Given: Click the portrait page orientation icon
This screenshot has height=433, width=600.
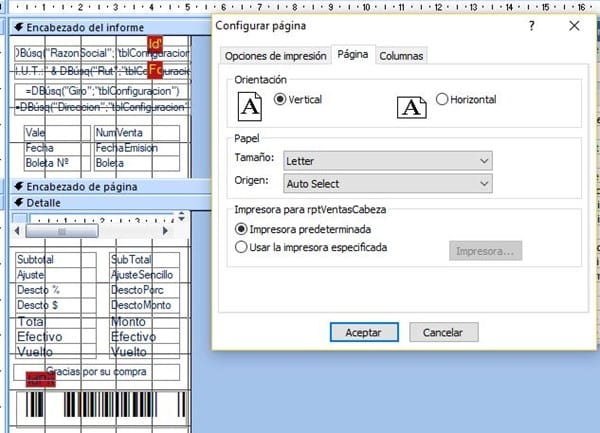Looking at the screenshot, I should [249, 106].
